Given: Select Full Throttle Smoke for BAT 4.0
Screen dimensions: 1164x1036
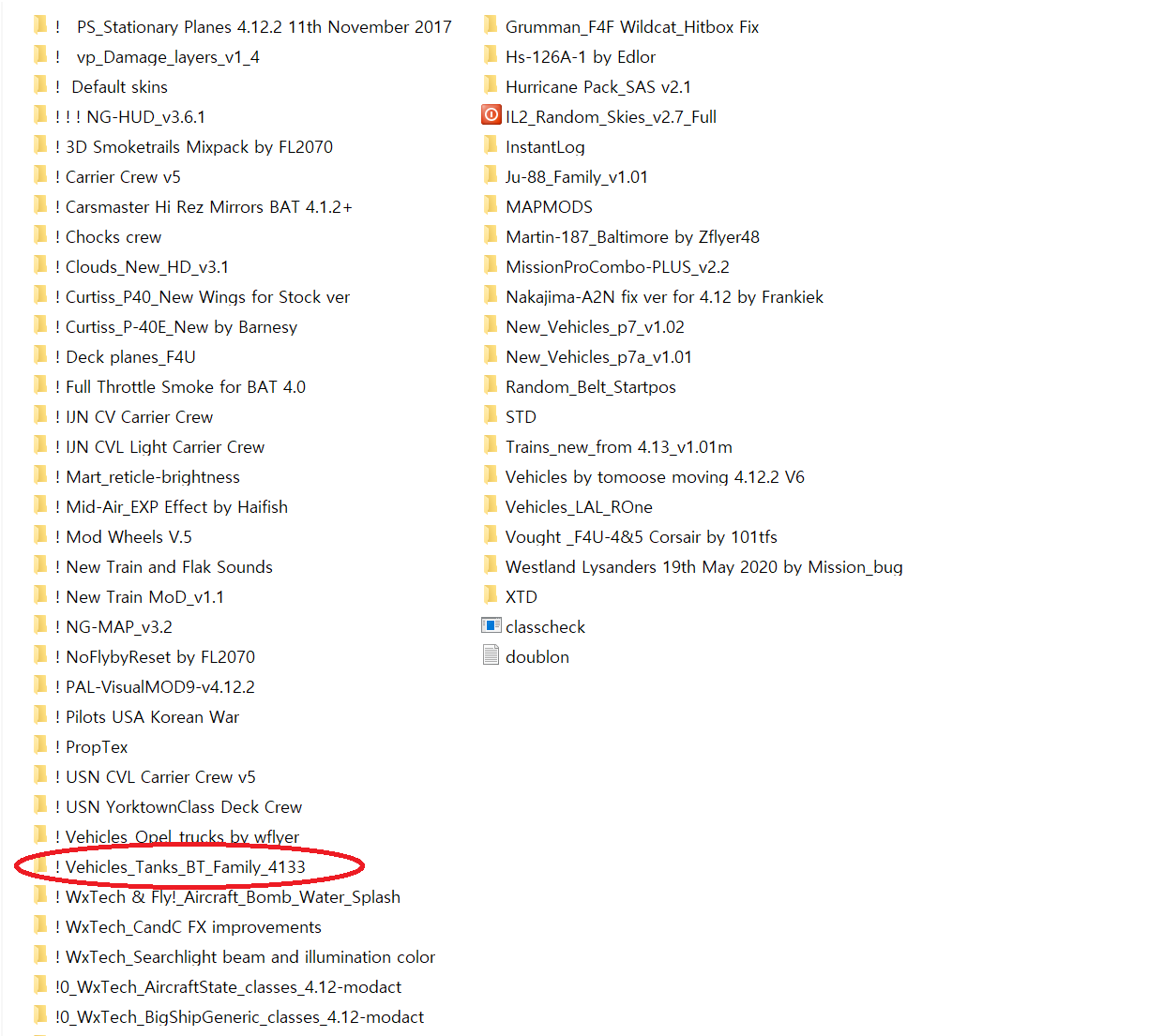Looking at the screenshot, I should [180, 387].
